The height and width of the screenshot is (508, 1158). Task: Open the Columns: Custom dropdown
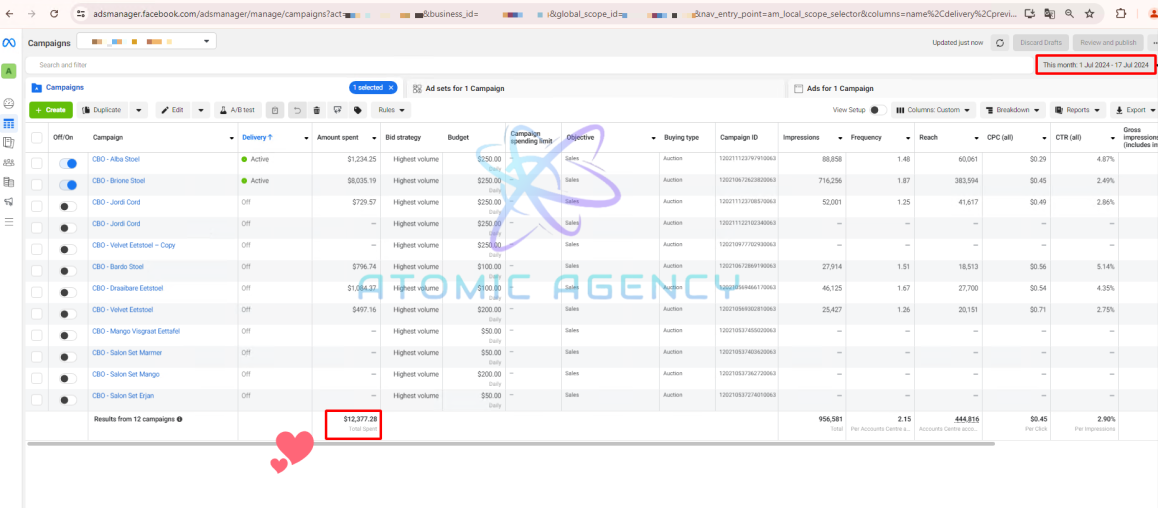click(x=933, y=110)
